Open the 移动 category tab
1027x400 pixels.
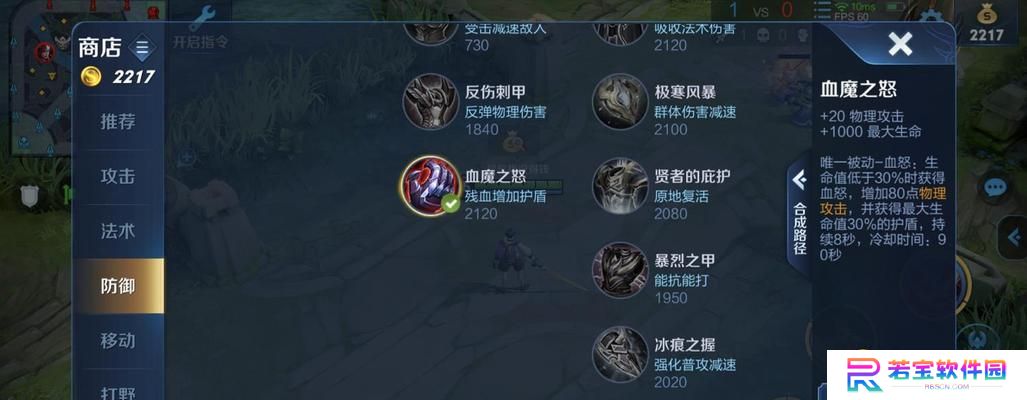pyautogui.click(x=118, y=340)
